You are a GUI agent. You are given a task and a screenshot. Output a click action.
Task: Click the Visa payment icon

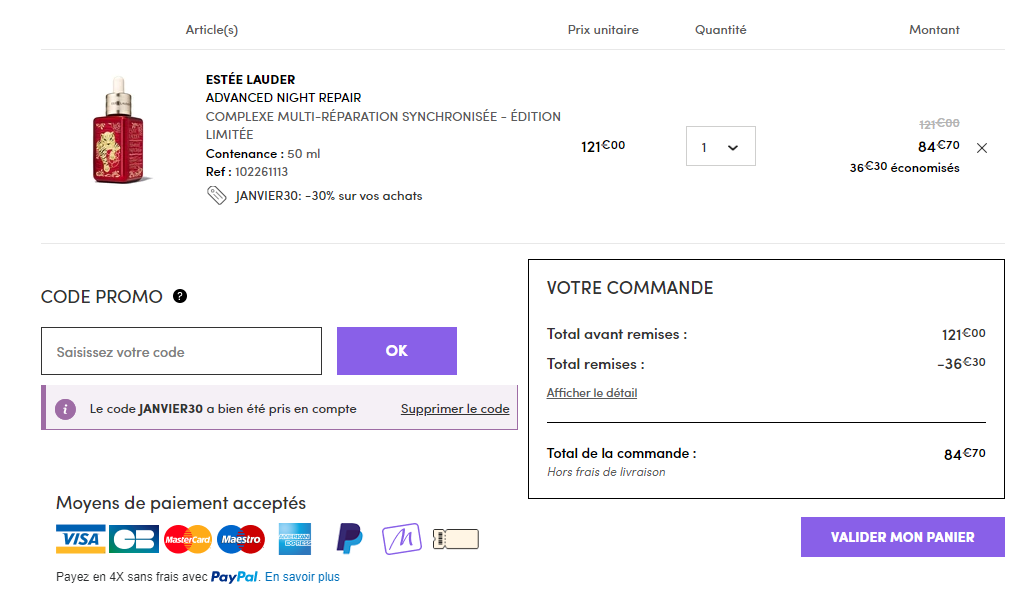(x=80, y=539)
